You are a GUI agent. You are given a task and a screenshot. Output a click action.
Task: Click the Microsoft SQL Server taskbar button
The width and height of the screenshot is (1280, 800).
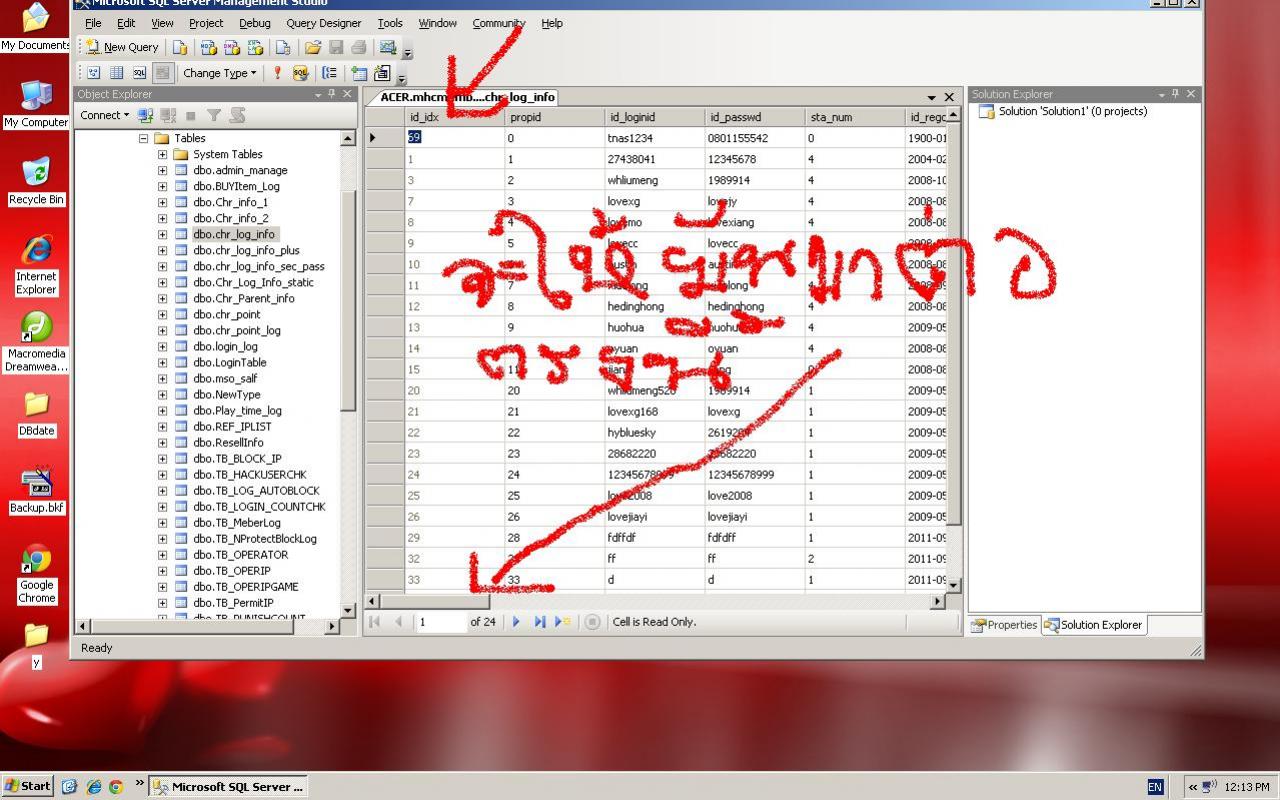point(228,786)
